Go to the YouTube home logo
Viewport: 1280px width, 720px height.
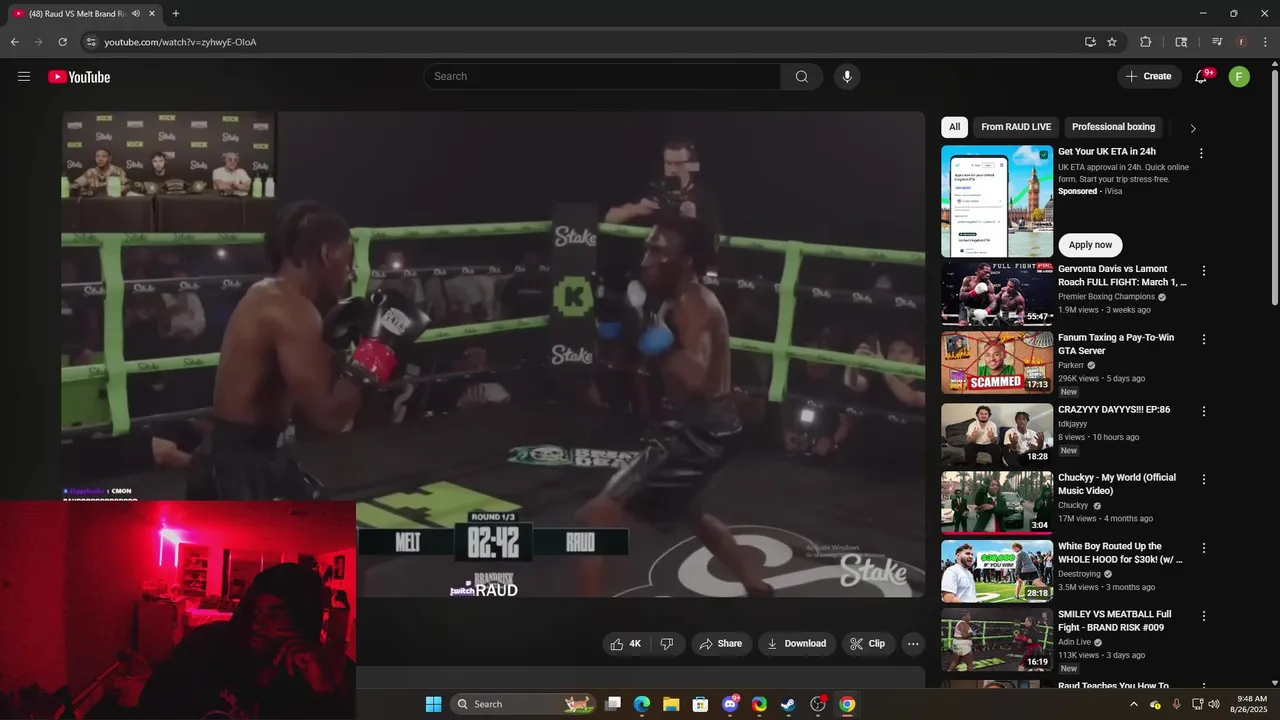click(79, 77)
